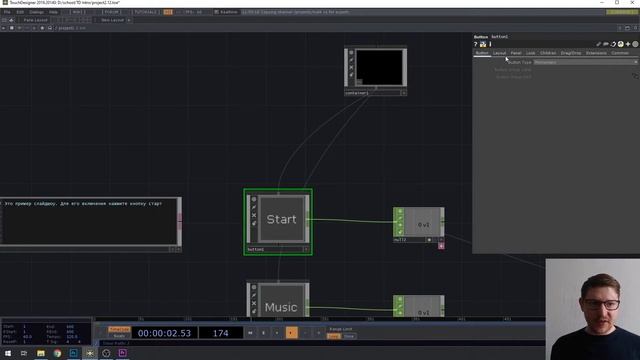
Task: Toggle the viewer-active dot on Start node
Action: coord(254,200)
